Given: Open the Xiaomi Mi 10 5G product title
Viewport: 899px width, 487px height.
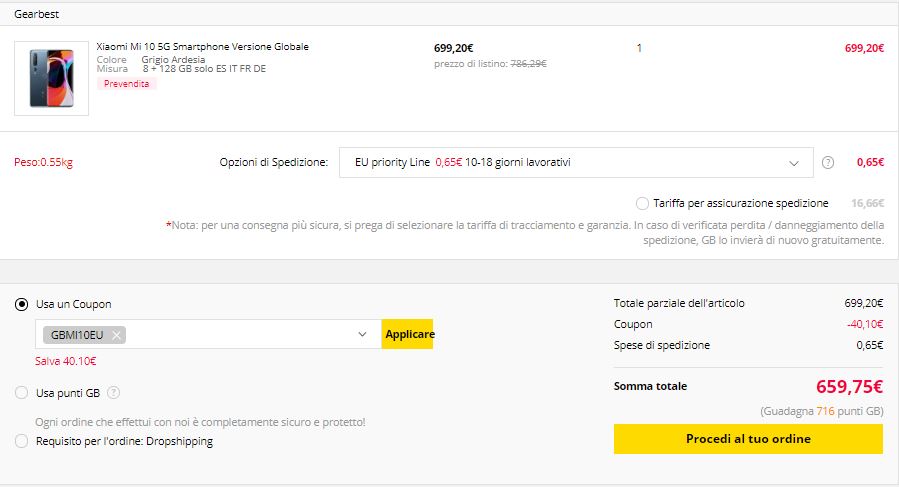Looking at the screenshot, I should point(202,46).
